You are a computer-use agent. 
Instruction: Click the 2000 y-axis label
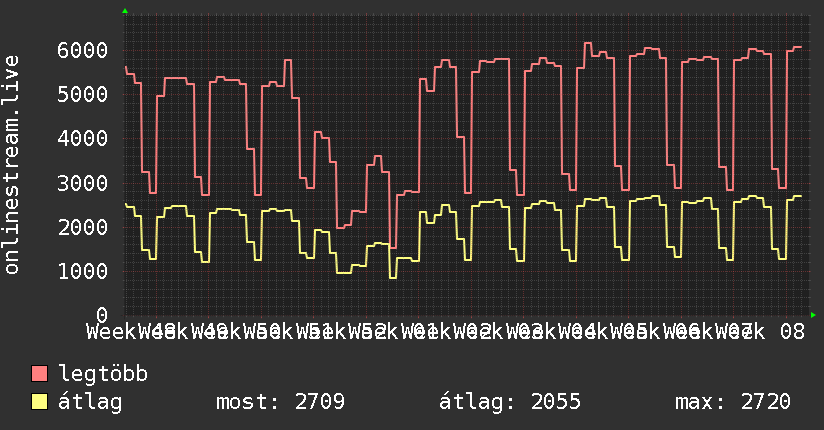(83, 227)
